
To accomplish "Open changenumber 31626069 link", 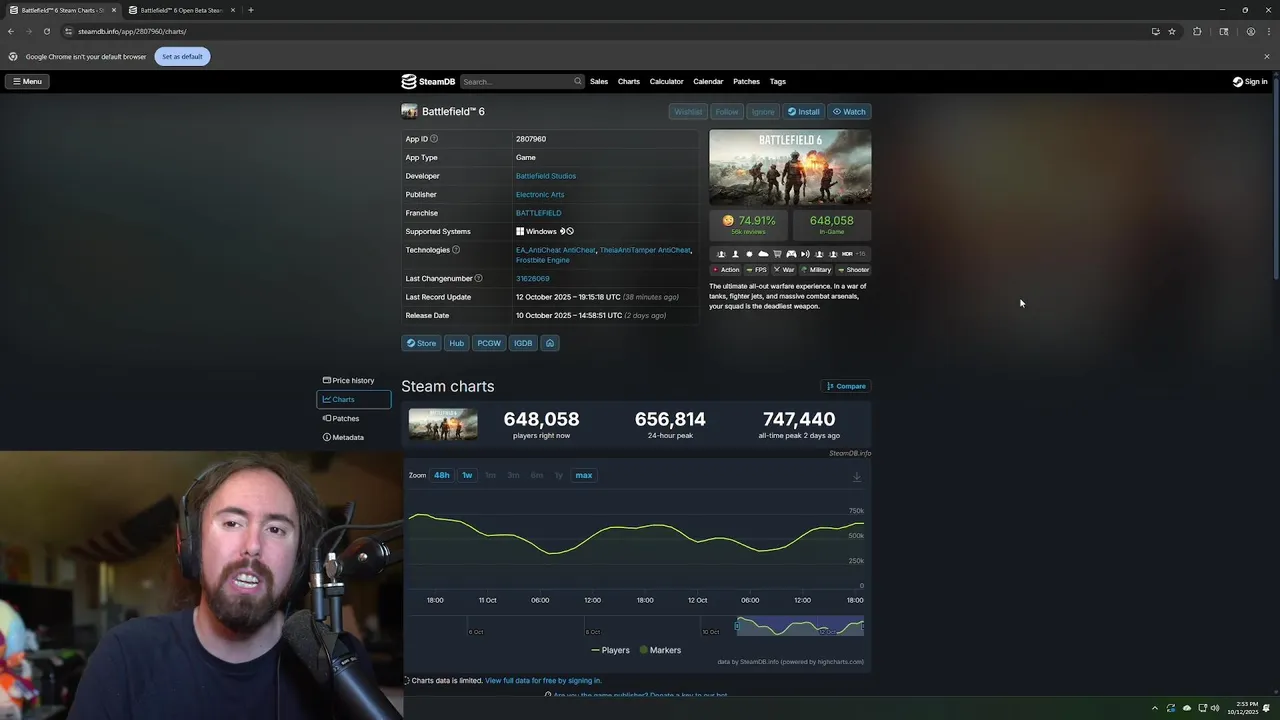I will click(x=532, y=278).
